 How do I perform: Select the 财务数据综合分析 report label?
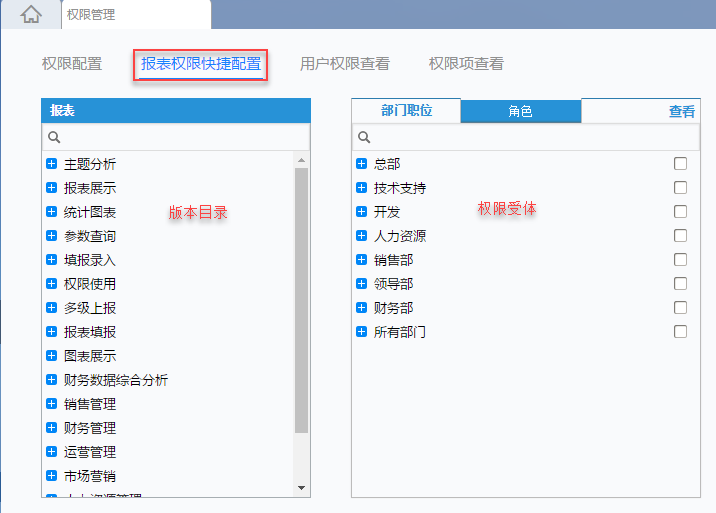point(116,380)
